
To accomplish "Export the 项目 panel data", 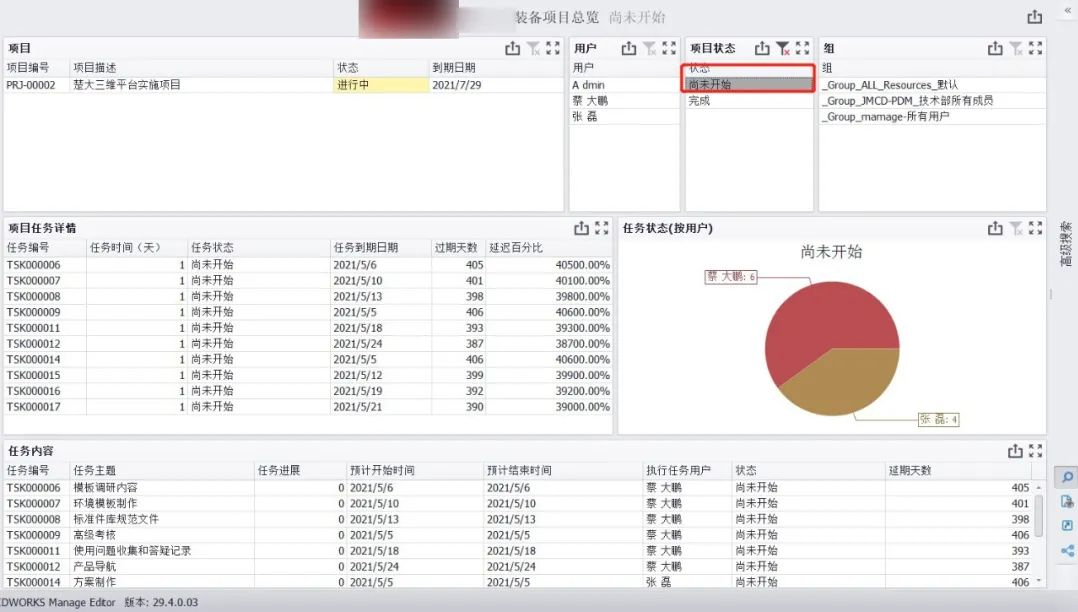I will click(513, 48).
